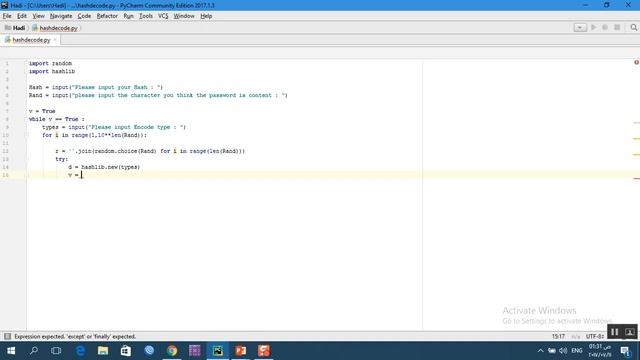This screenshot has width=640, height=360.
Task: Click the 'hashlib.new(types)' line
Action: pyautogui.click(x=104, y=167)
